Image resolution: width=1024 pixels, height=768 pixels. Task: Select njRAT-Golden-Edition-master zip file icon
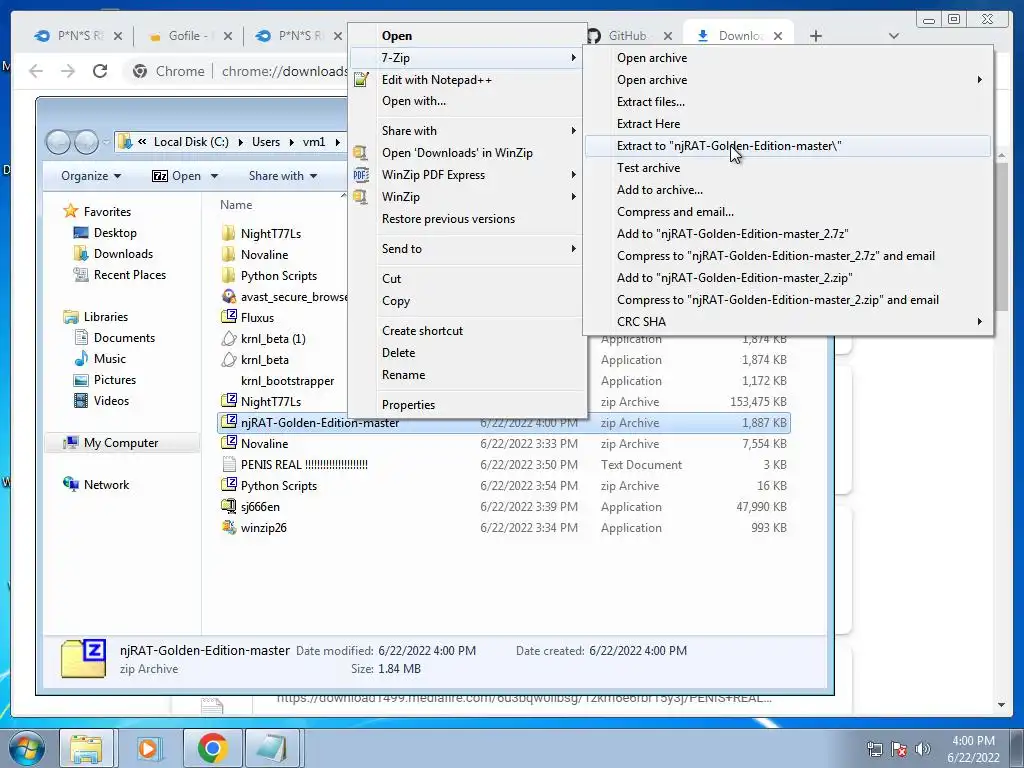tap(229, 422)
